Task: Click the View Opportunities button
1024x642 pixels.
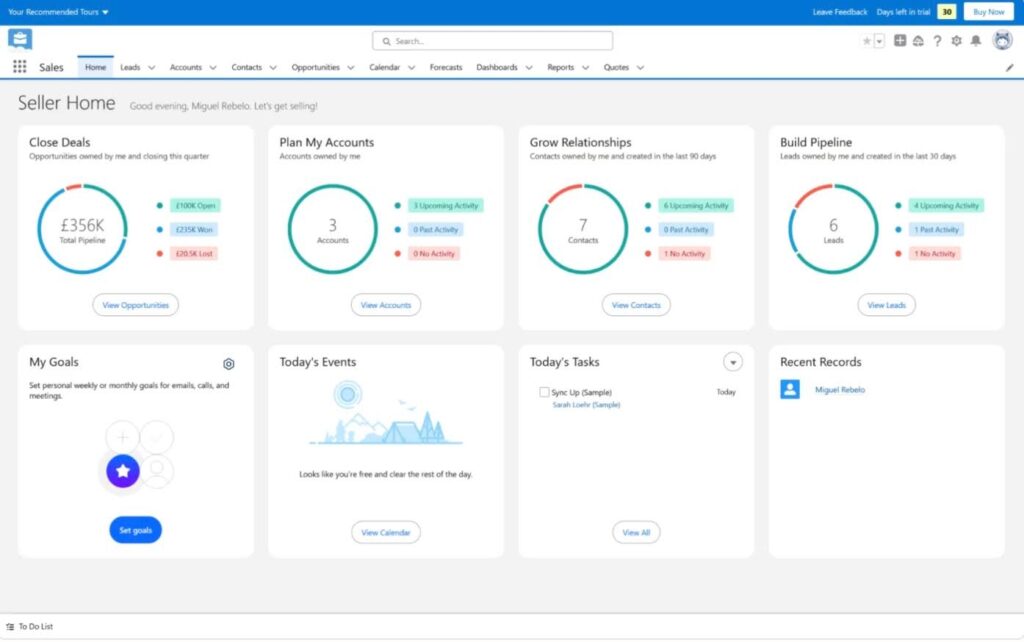Action: 136,305
